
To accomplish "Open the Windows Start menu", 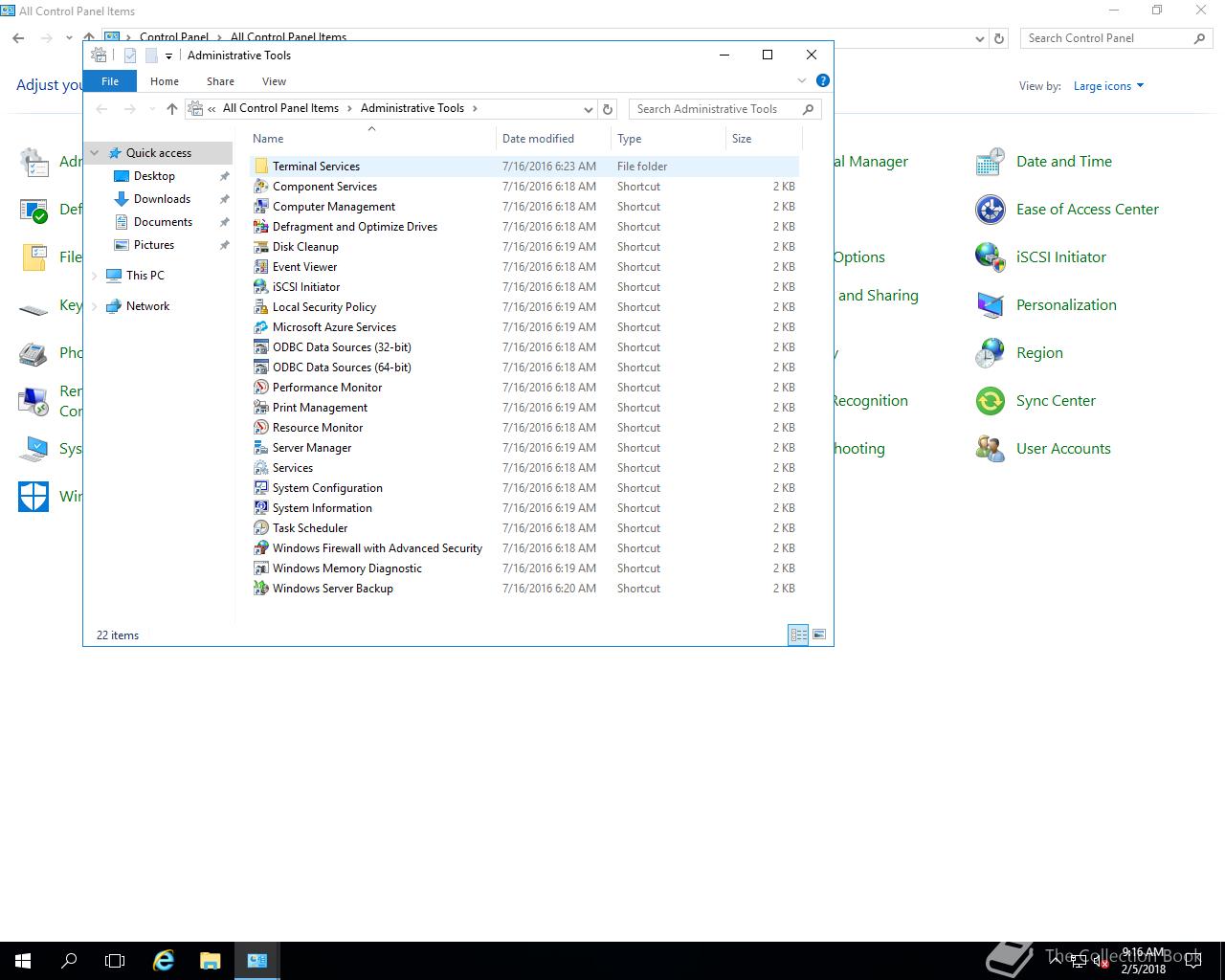I will tap(23, 961).
